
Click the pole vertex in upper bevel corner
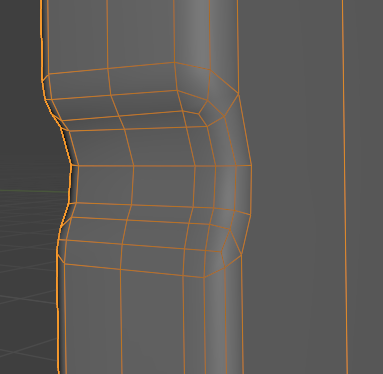(x=199, y=114)
